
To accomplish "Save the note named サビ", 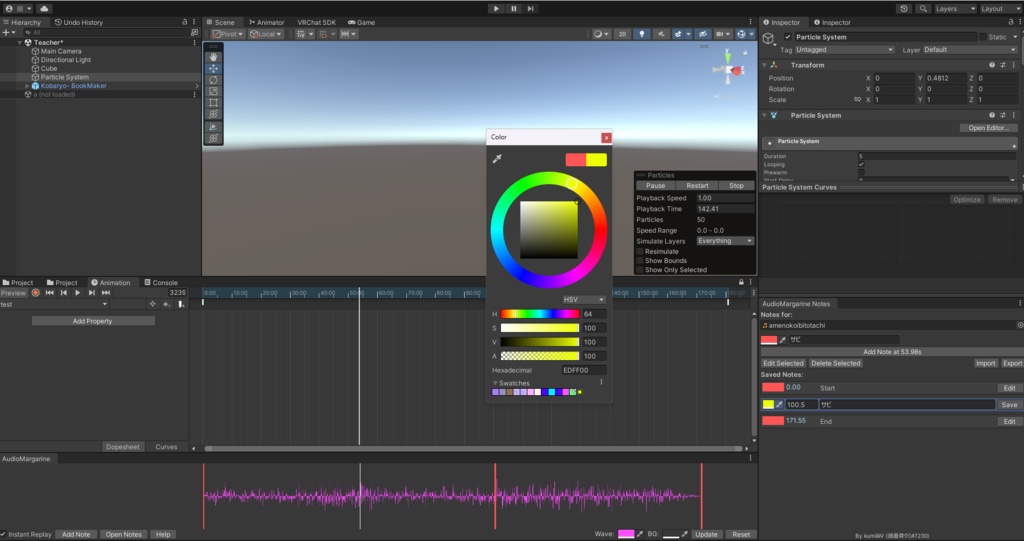I will (x=1009, y=405).
